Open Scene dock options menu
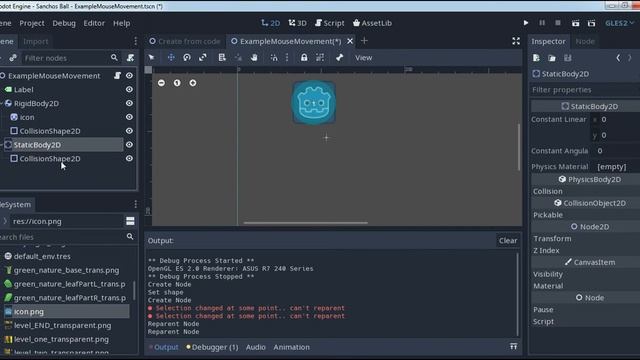The height and width of the screenshot is (360, 640). 136,41
